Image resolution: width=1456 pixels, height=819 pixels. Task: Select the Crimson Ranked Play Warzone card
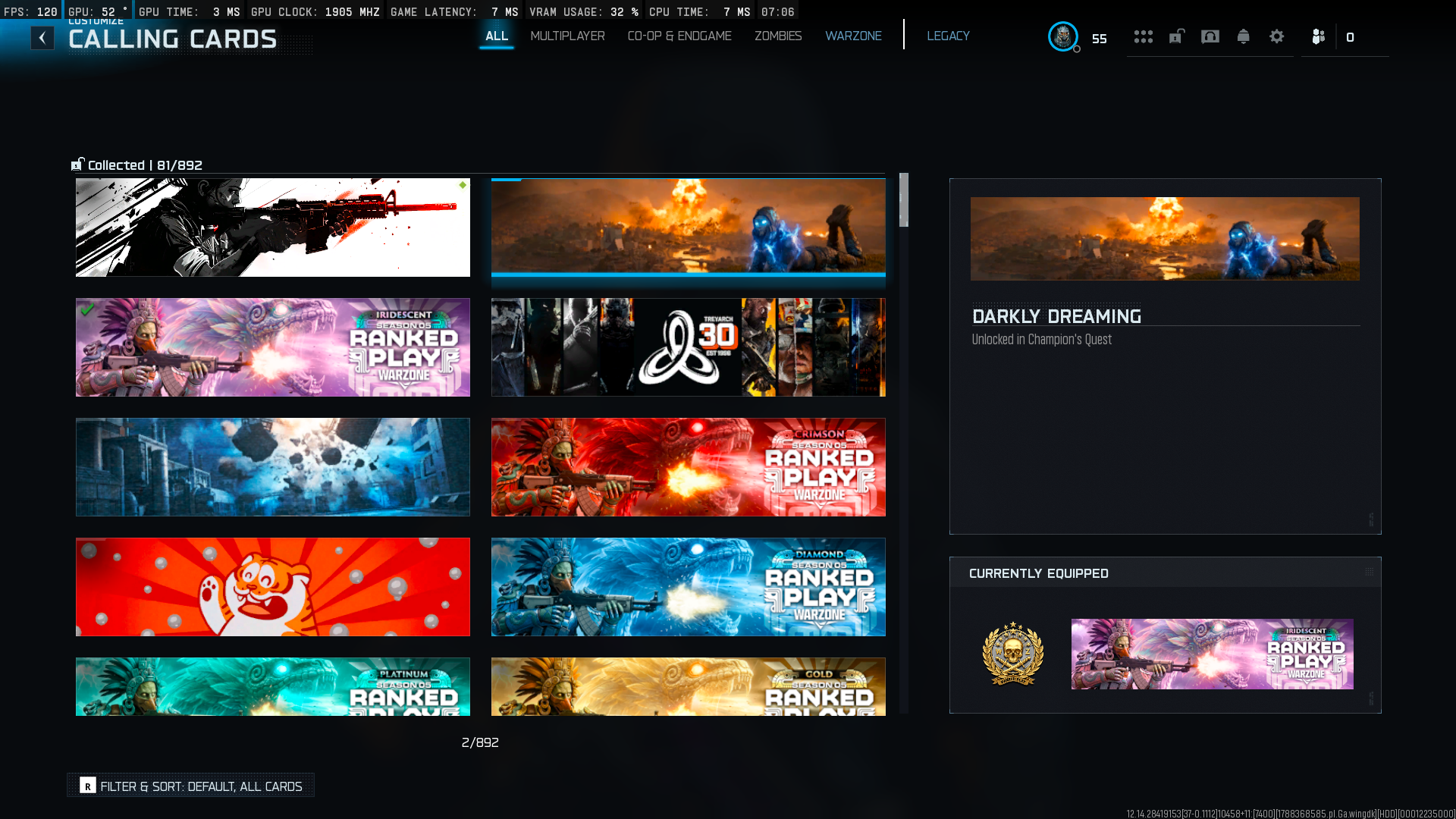[689, 467]
